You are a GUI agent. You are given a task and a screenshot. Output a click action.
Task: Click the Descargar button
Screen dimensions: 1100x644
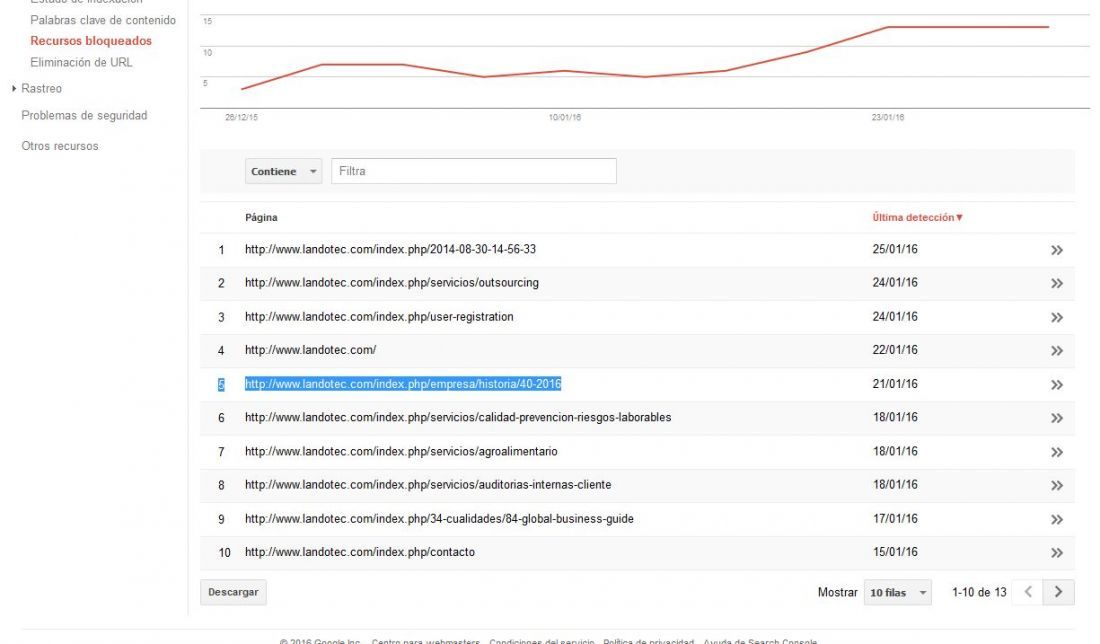point(233,592)
